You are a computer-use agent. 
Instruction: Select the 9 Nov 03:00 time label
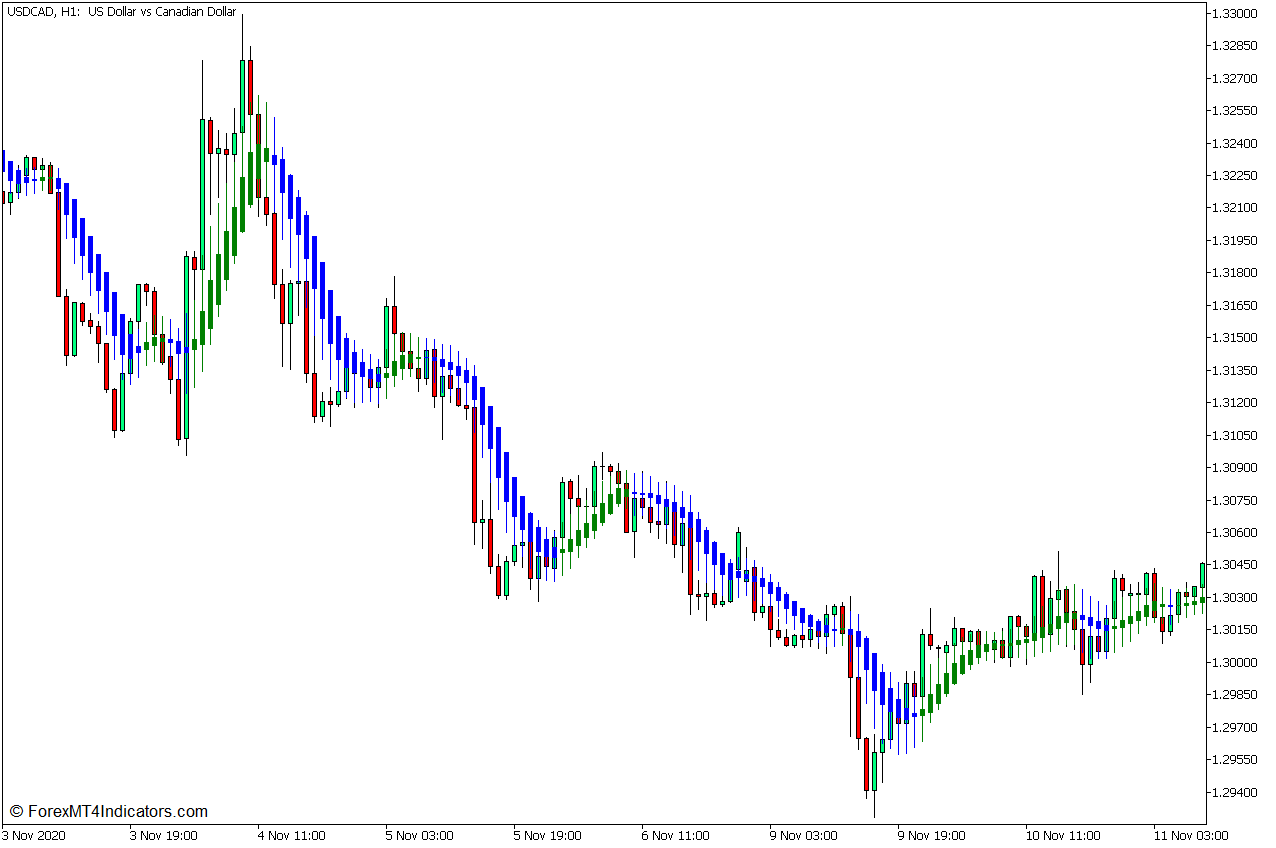(x=803, y=835)
